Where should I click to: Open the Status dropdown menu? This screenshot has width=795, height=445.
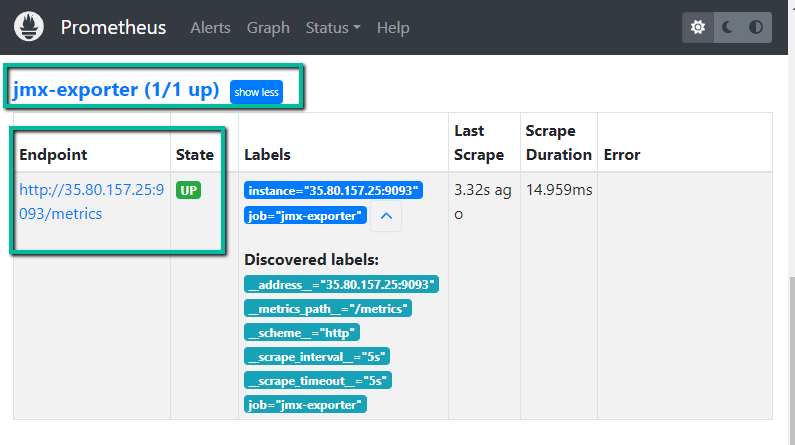[333, 27]
